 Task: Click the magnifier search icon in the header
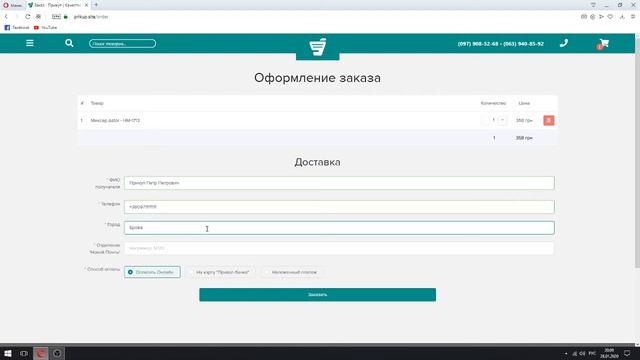coord(69,43)
